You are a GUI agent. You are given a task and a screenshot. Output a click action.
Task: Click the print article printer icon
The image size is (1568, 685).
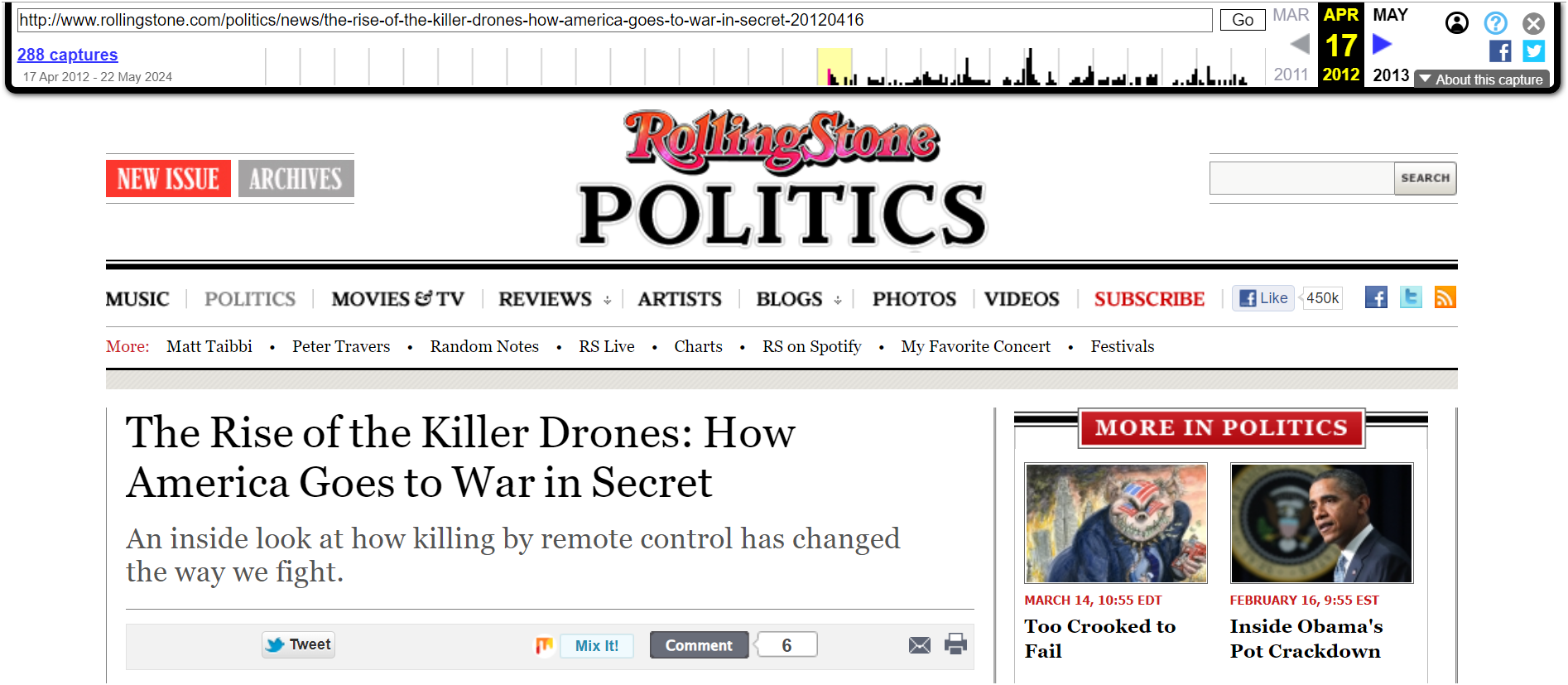click(x=955, y=644)
